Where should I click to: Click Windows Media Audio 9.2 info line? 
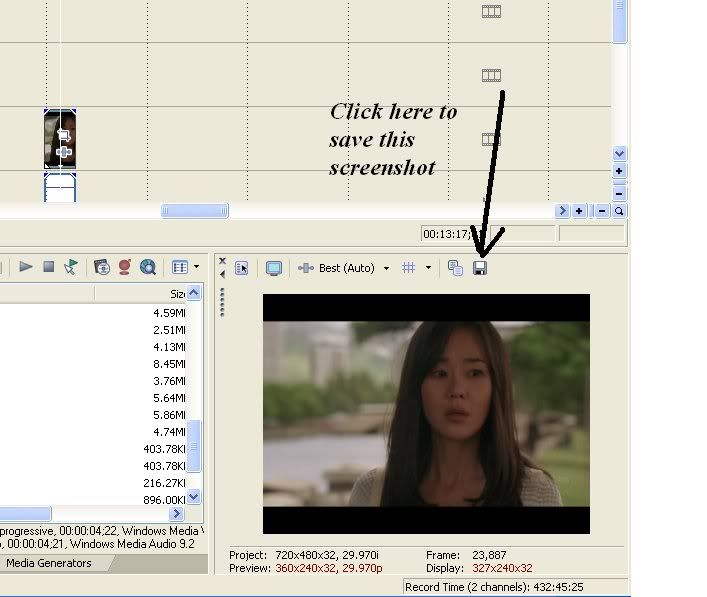click(97, 544)
